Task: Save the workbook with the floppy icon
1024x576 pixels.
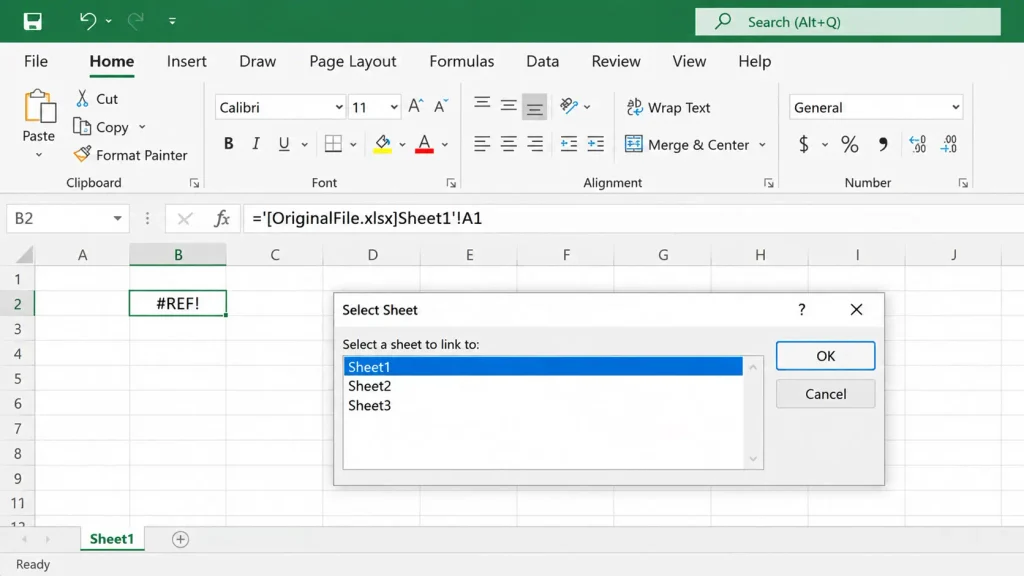Action: (33, 22)
